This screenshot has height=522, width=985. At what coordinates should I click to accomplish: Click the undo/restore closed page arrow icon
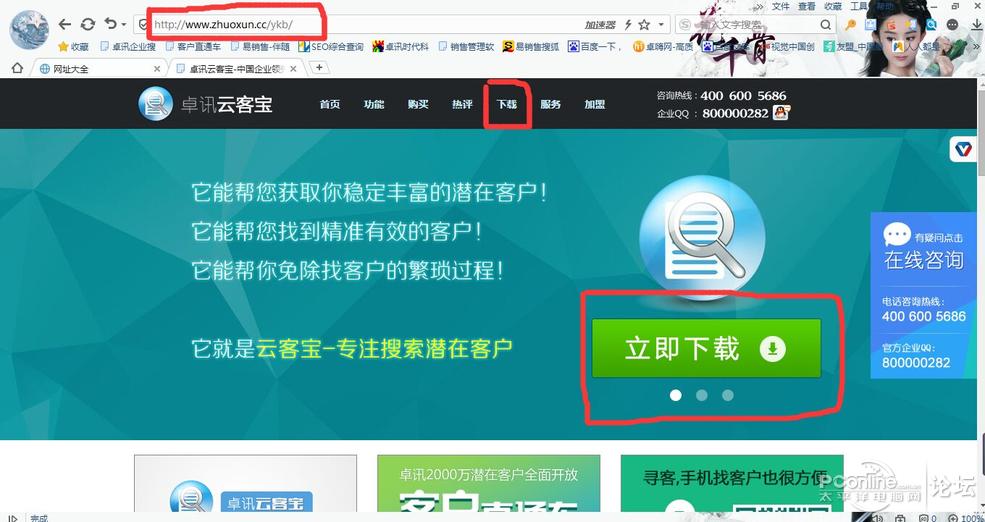point(111,24)
